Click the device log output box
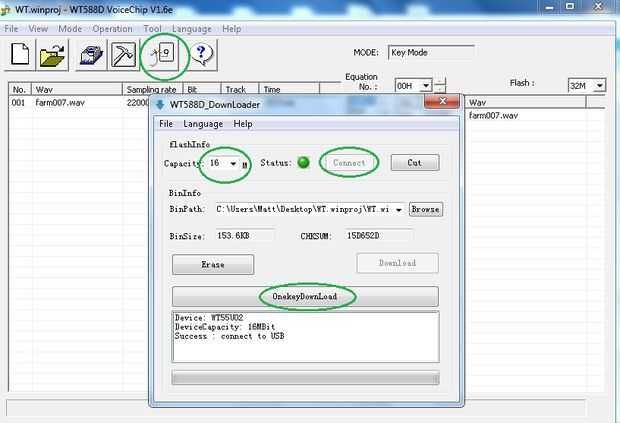 pyautogui.click(x=306, y=336)
